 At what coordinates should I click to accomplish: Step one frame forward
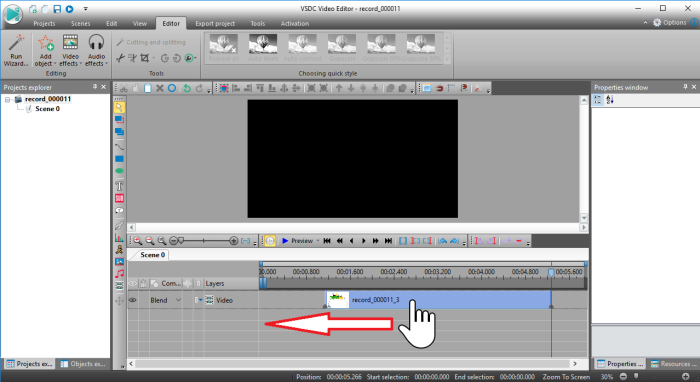tap(363, 241)
